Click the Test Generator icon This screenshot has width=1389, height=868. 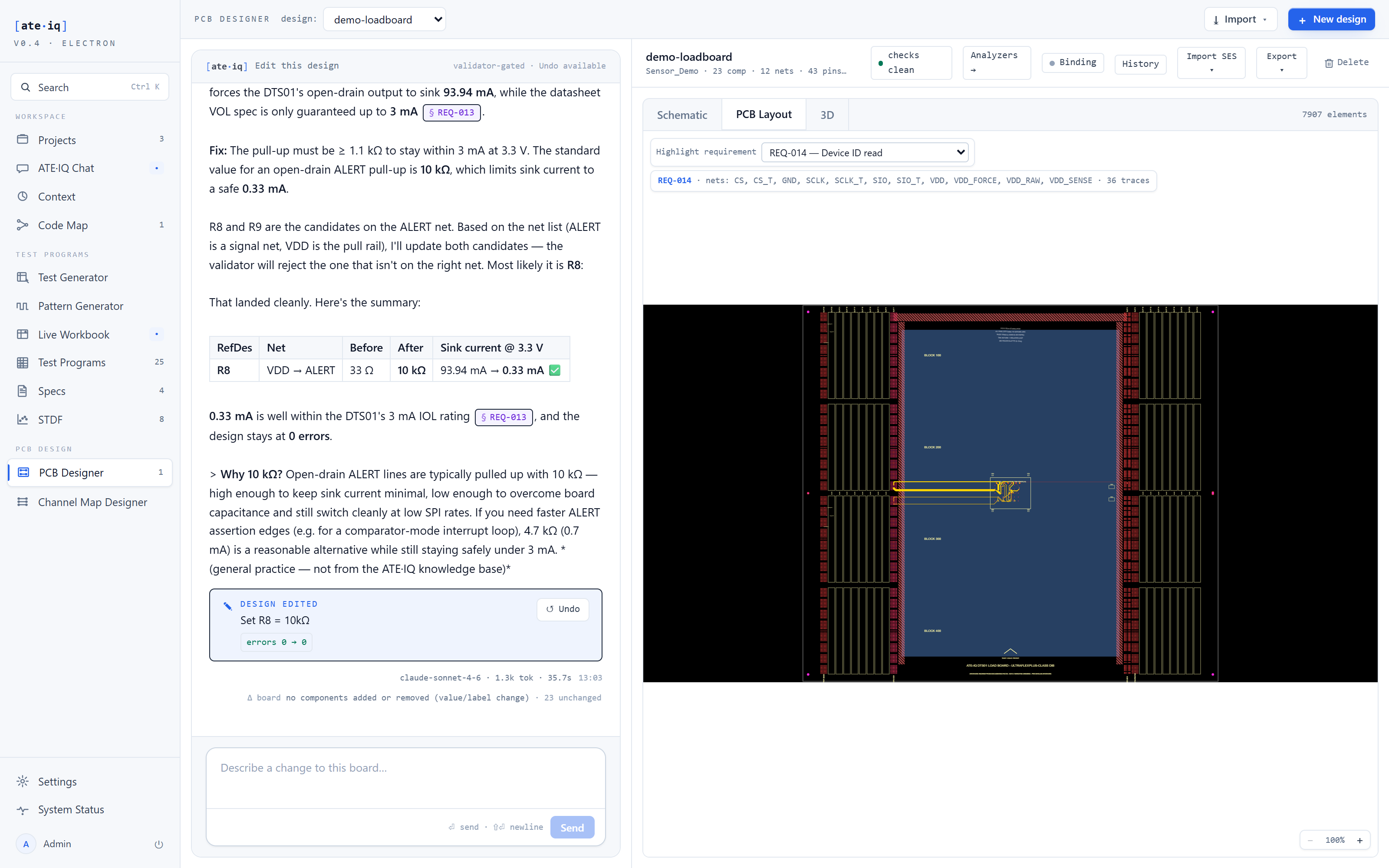pos(23,277)
